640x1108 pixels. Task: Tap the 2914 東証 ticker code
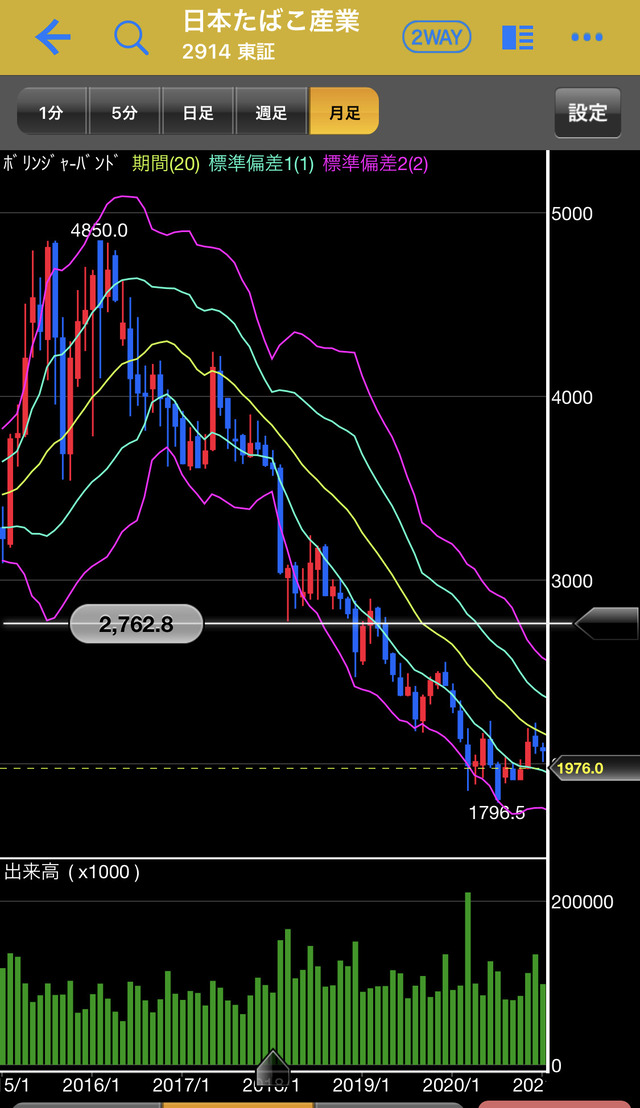pos(229,52)
